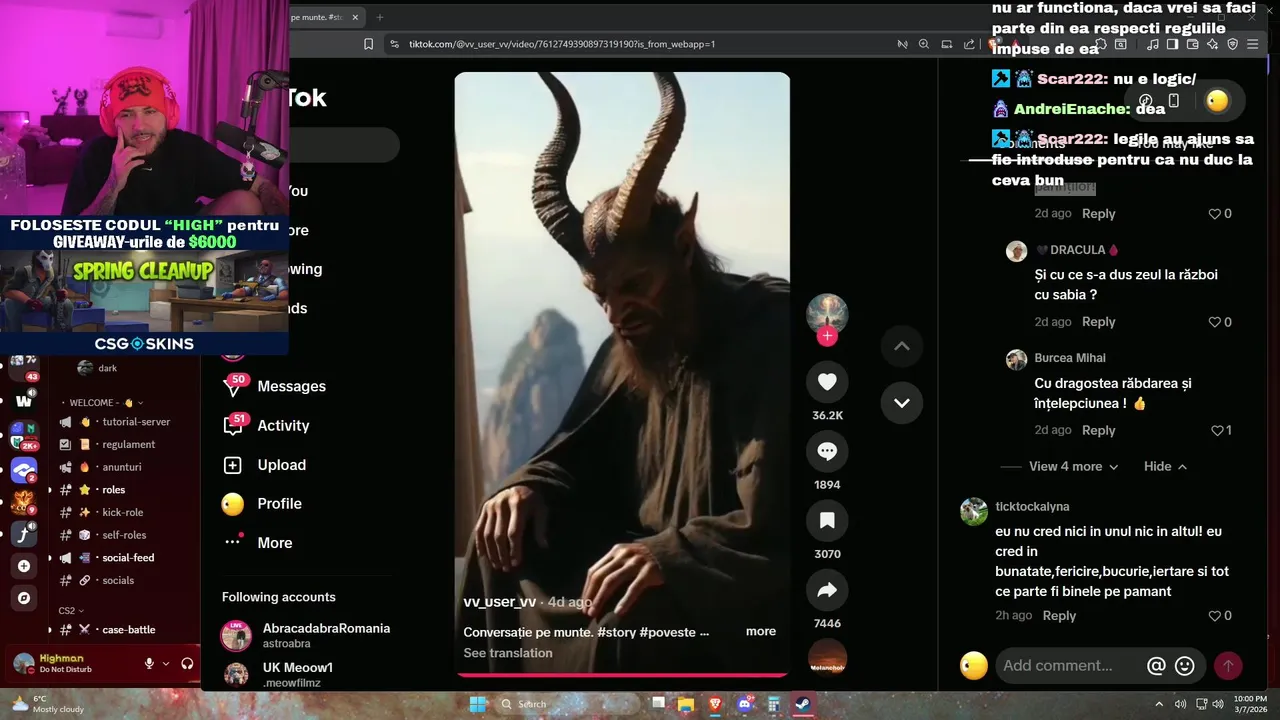This screenshot has height=720, width=1280.
Task: Open ticktockalyna's avatar
Action: (974, 511)
